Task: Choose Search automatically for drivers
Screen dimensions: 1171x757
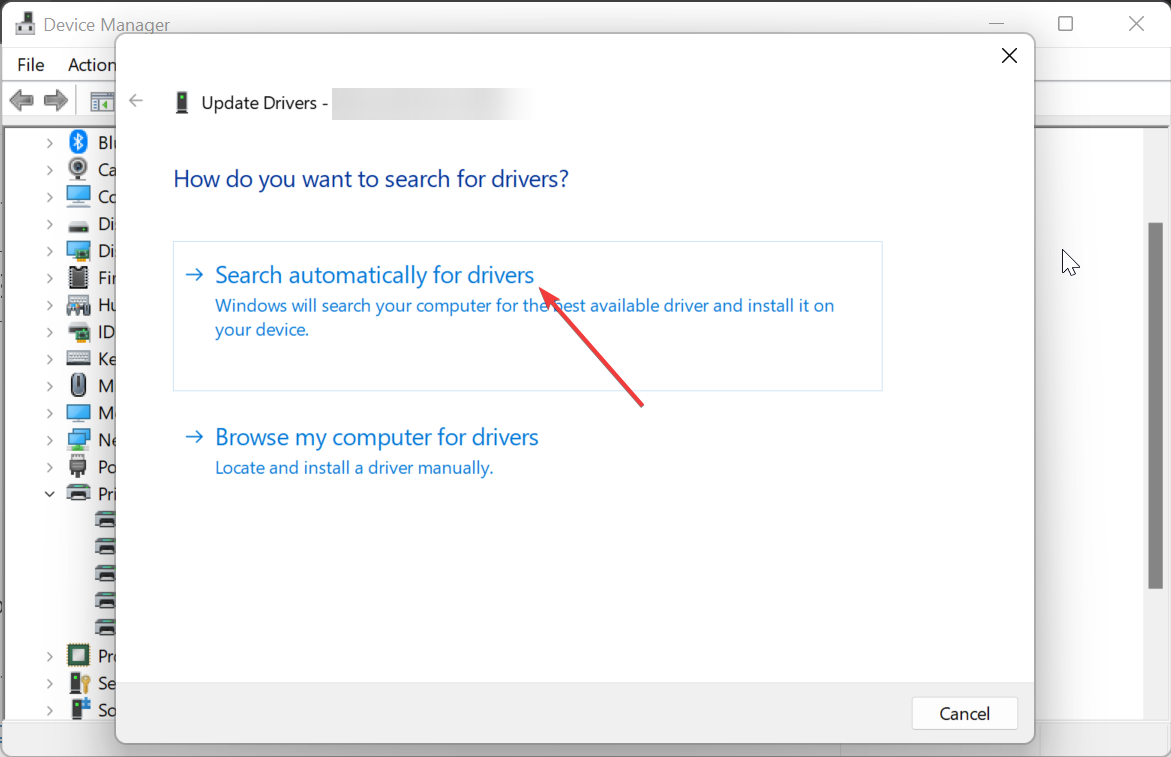Action: pyautogui.click(x=527, y=316)
